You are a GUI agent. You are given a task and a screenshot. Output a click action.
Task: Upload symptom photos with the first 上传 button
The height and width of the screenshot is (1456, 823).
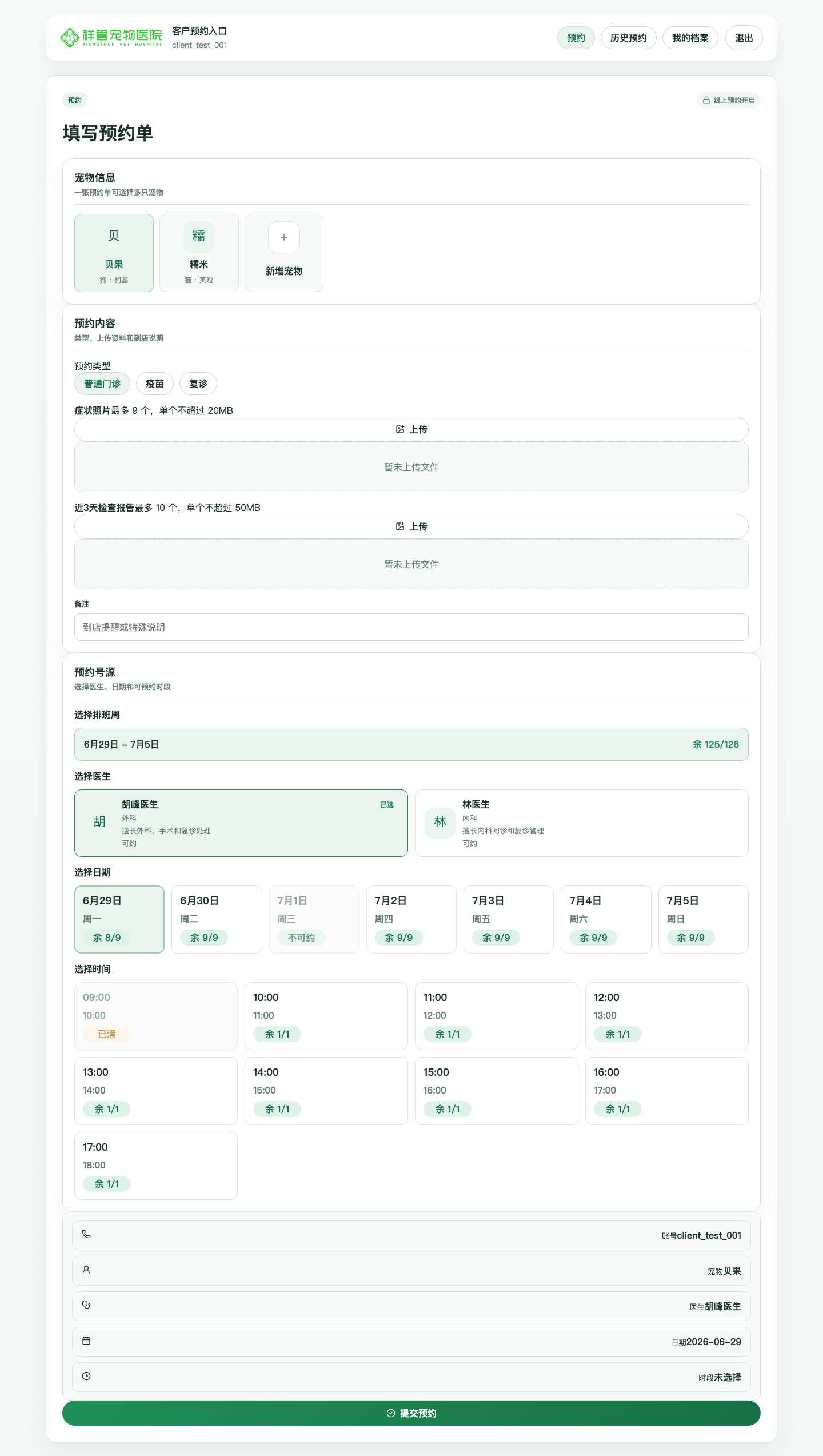pyautogui.click(x=411, y=429)
